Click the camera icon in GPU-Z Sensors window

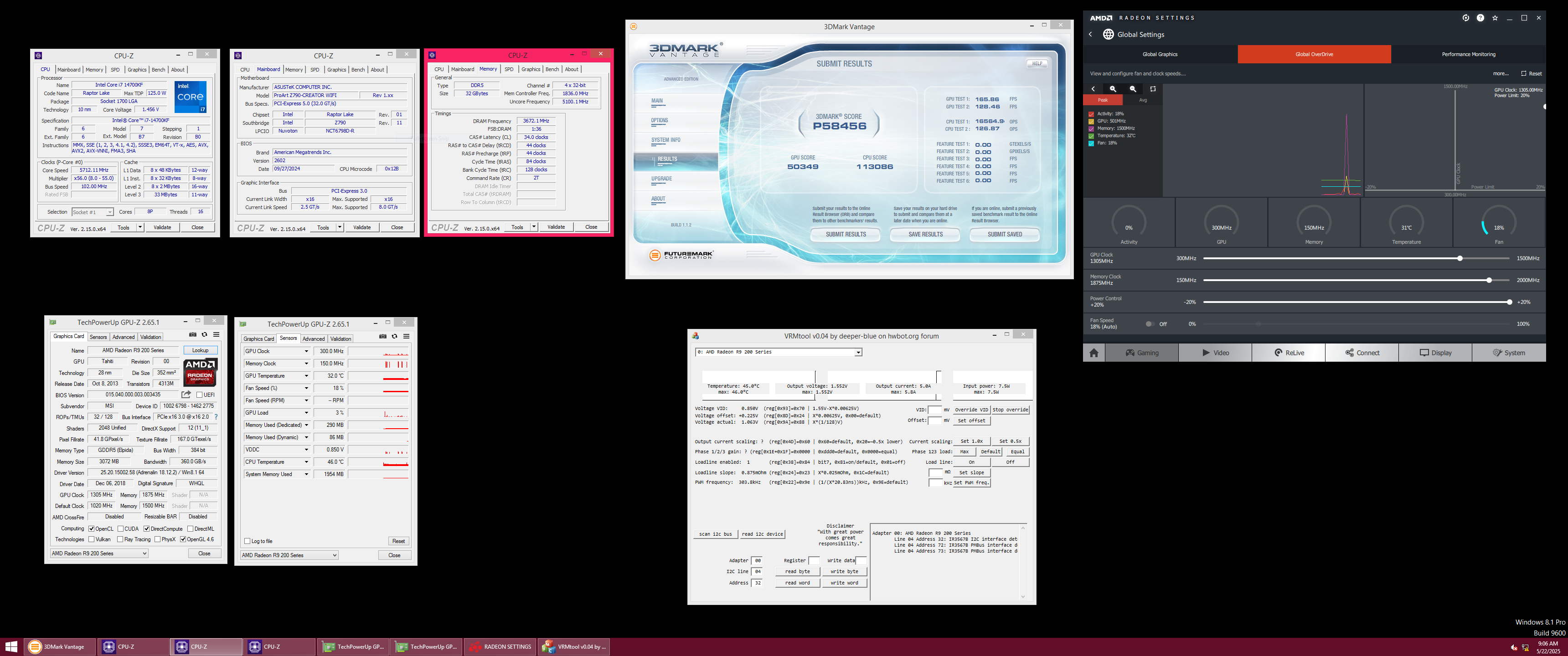tap(382, 336)
